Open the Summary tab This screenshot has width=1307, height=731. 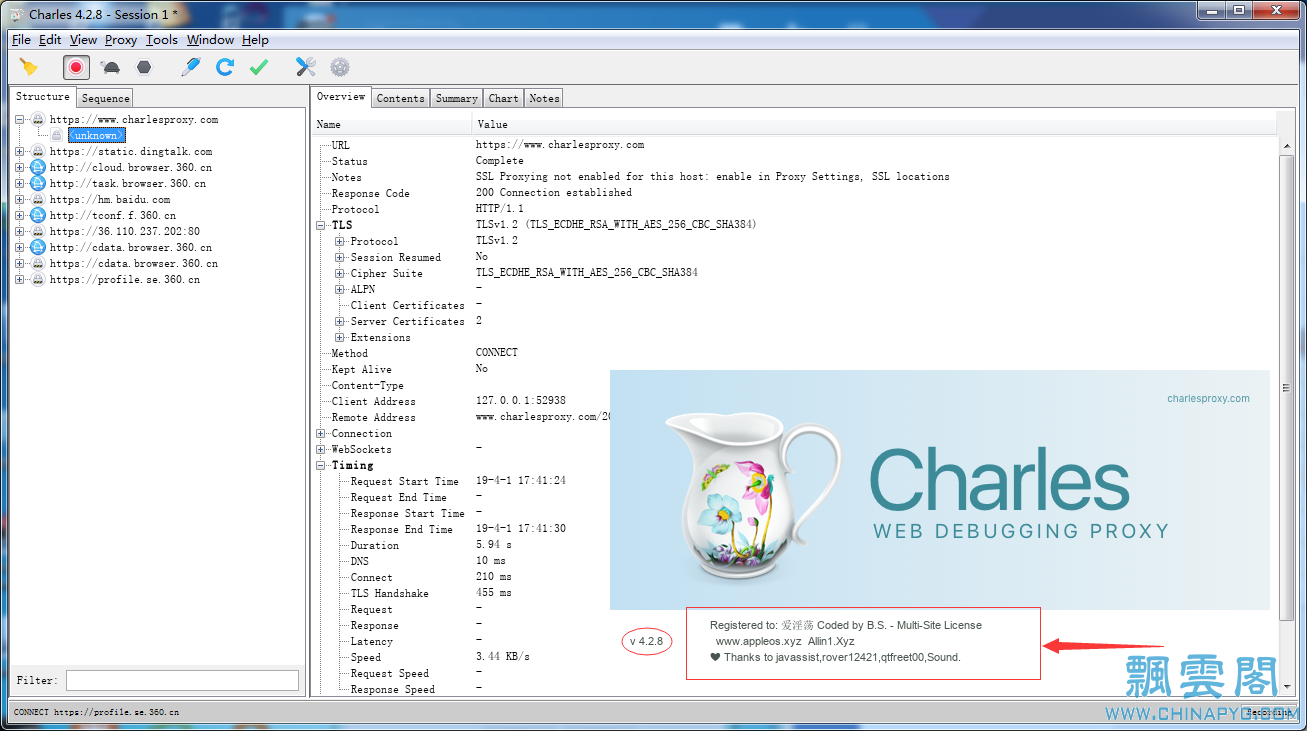[456, 98]
